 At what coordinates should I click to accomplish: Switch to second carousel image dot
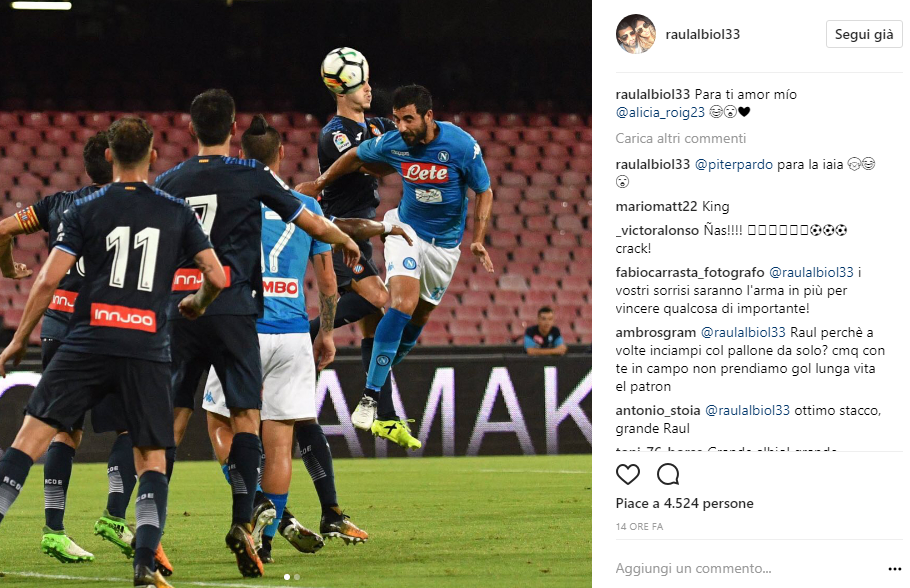297,577
